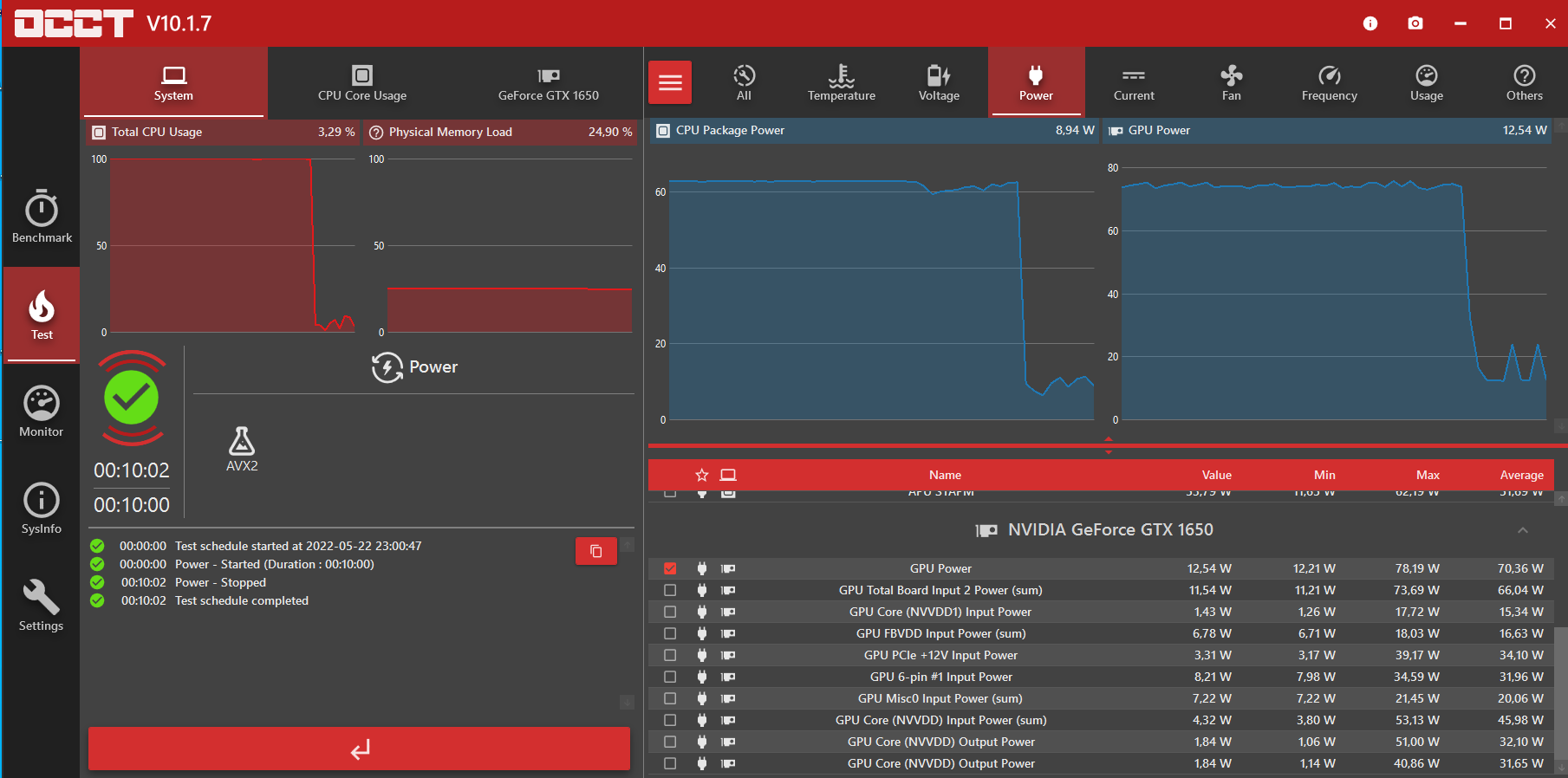This screenshot has width=1568, height=778.
Task: Click the 00:10:02 elapsed time readout
Action: click(x=132, y=470)
